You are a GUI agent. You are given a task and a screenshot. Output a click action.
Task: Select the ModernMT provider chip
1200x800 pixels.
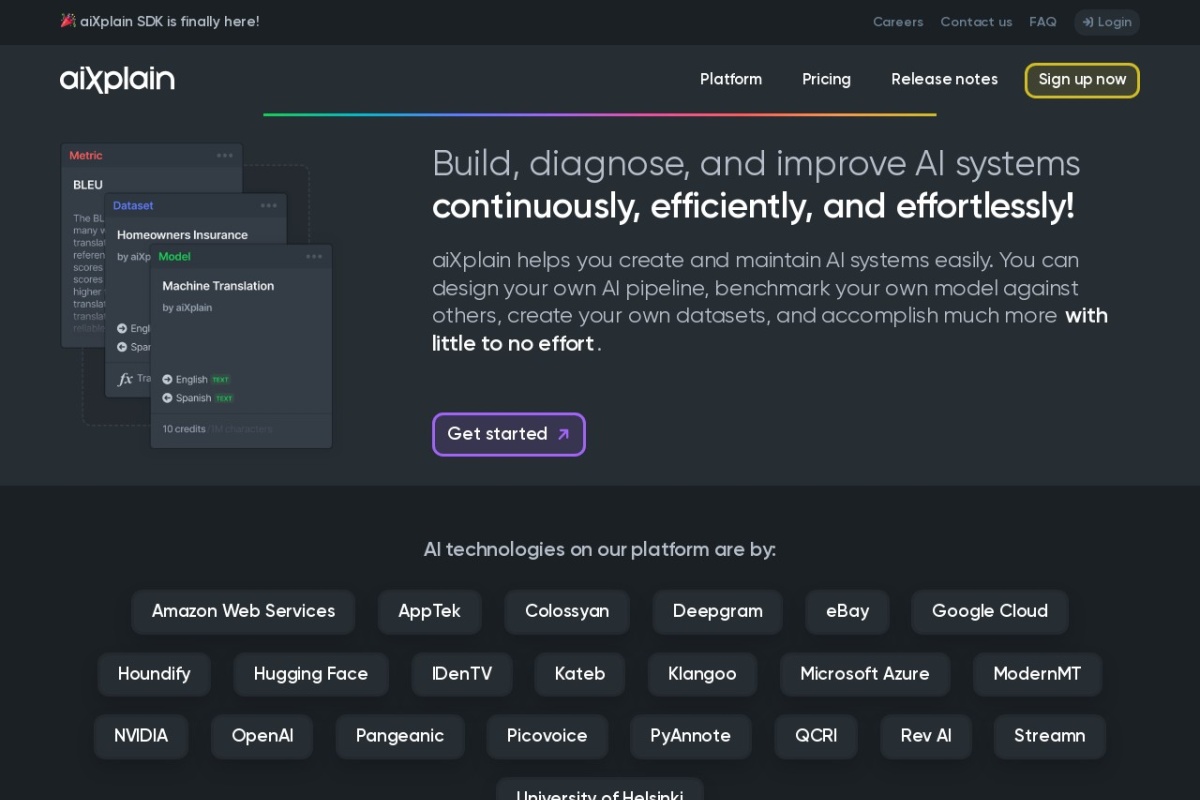point(1037,674)
